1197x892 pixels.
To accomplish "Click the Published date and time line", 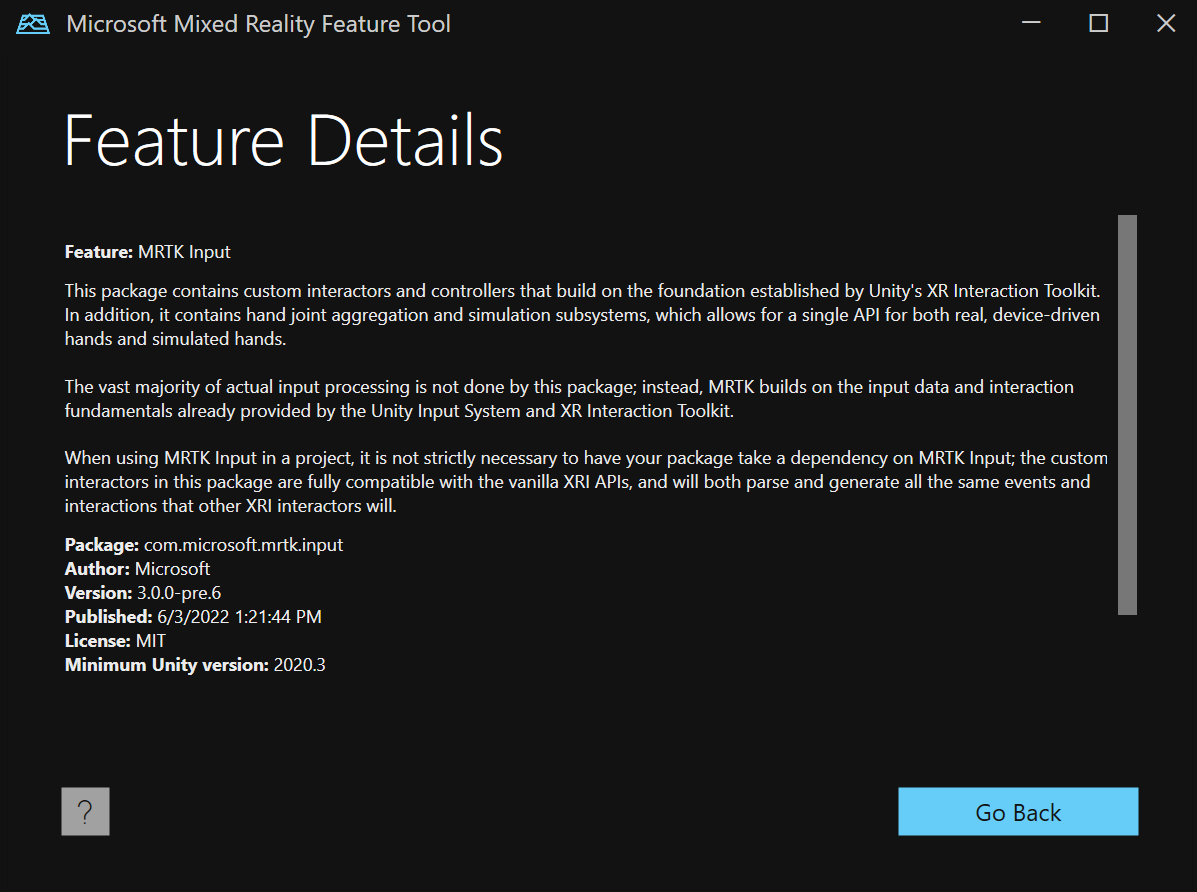I will coord(193,617).
